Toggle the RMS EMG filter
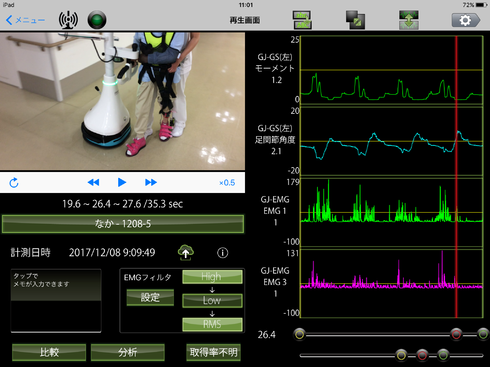Viewport: 490px width, 367px height. click(x=212, y=324)
